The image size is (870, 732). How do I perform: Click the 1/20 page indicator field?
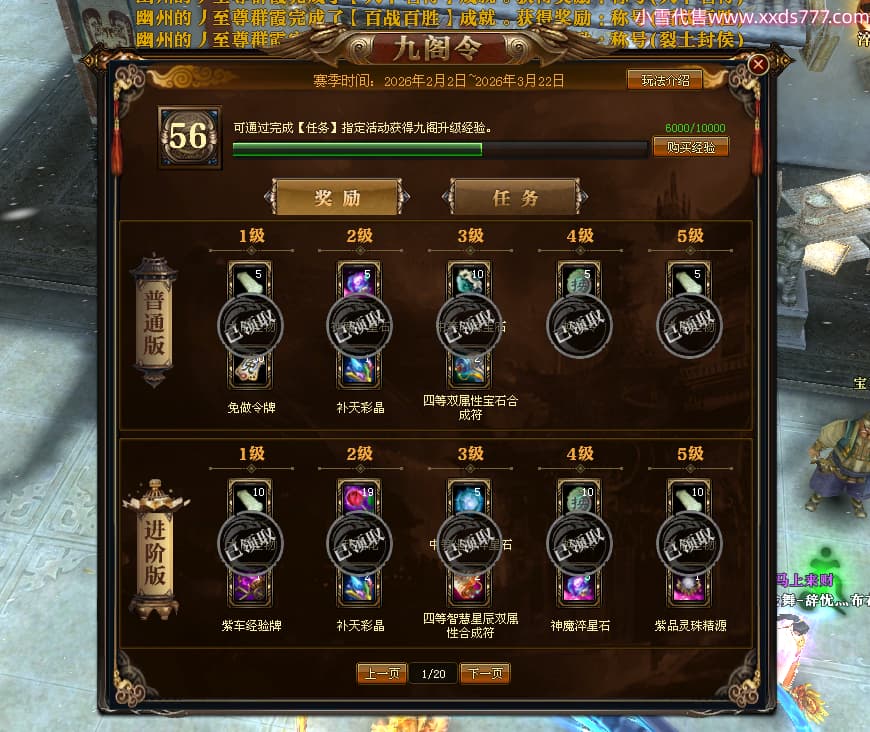[x=433, y=674]
